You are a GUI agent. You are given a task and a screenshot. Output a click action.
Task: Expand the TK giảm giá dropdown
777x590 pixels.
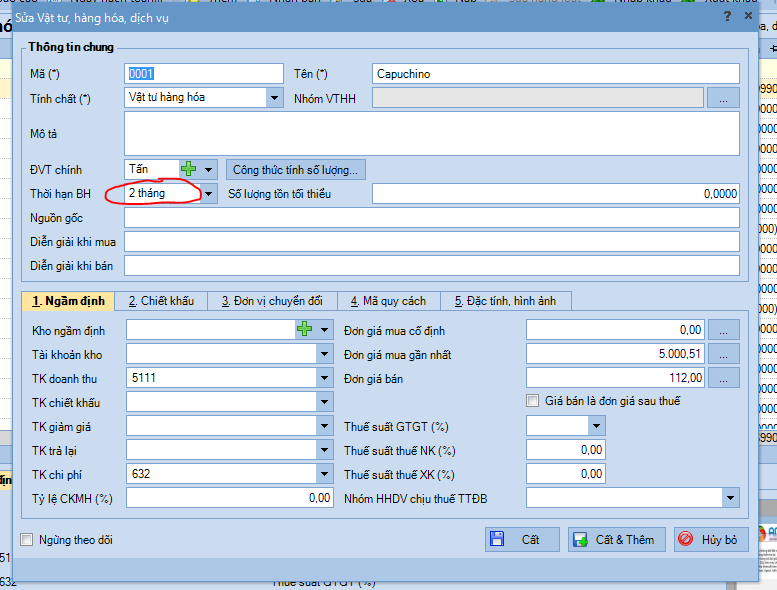(x=324, y=426)
